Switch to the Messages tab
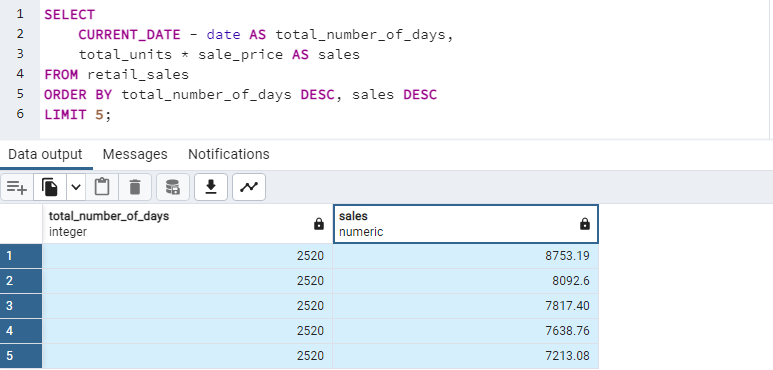 [x=135, y=154]
